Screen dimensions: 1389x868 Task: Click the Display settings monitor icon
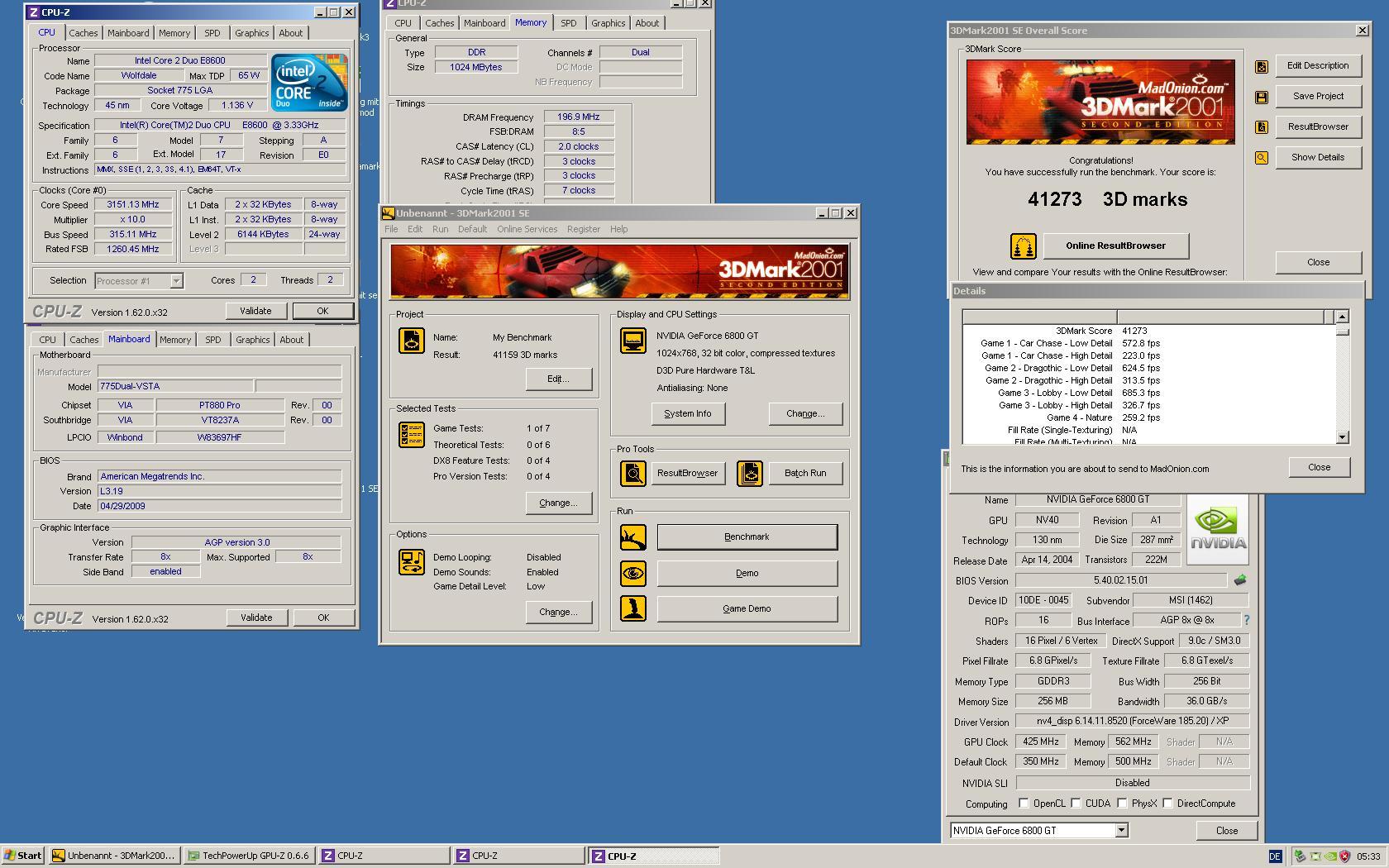pos(633,341)
